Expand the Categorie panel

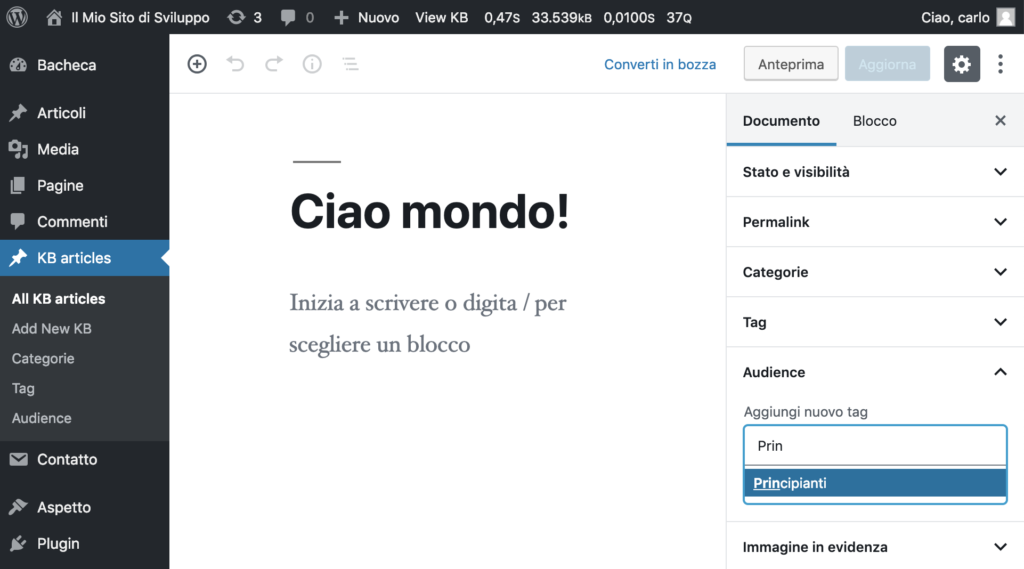pos(875,272)
